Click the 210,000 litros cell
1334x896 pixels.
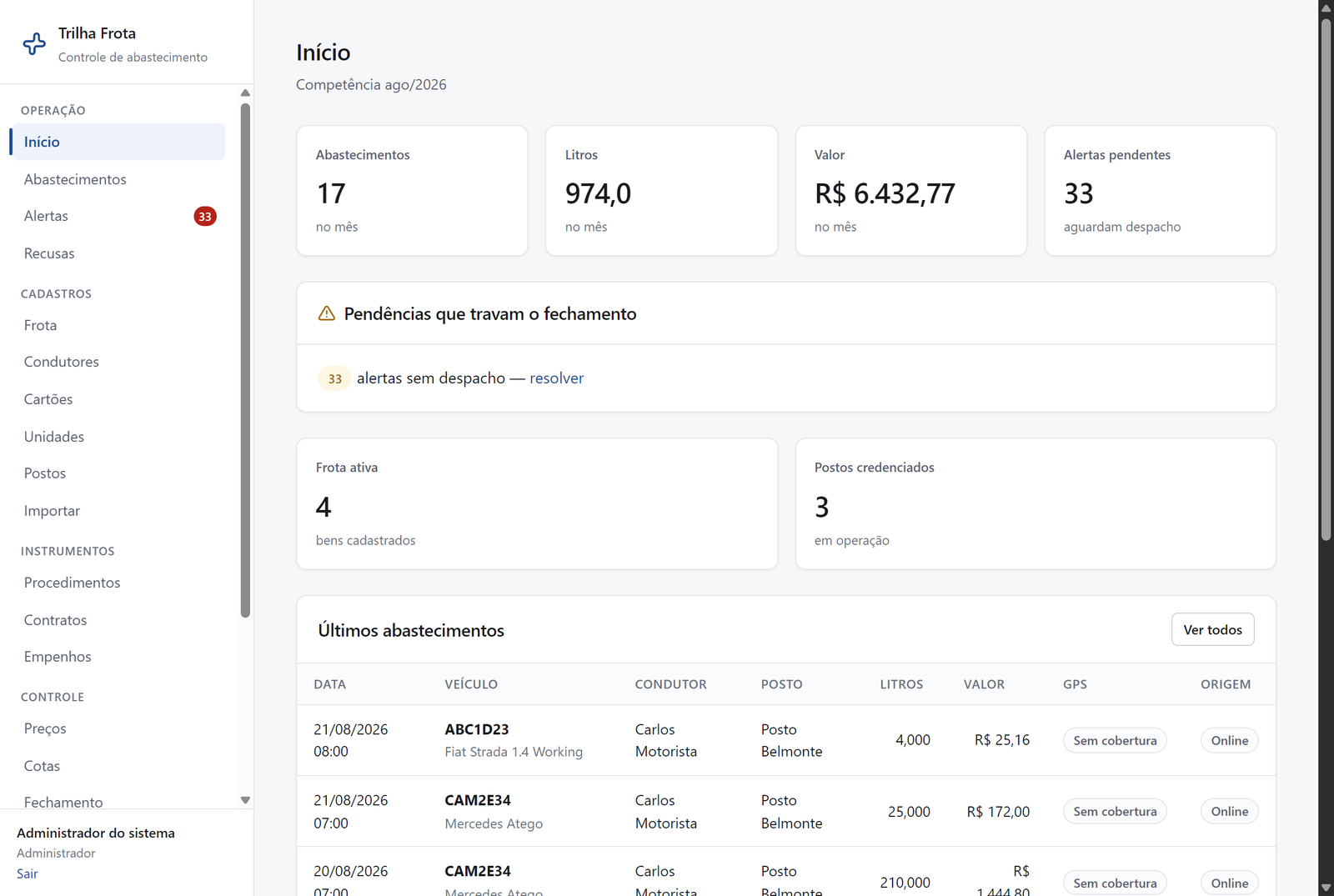coord(905,883)
